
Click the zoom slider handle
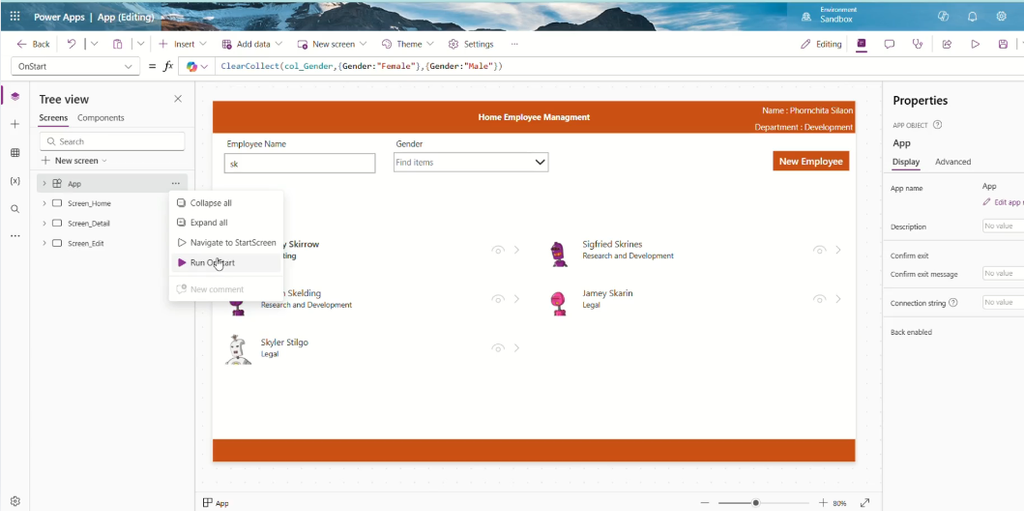tap(756, 503)
